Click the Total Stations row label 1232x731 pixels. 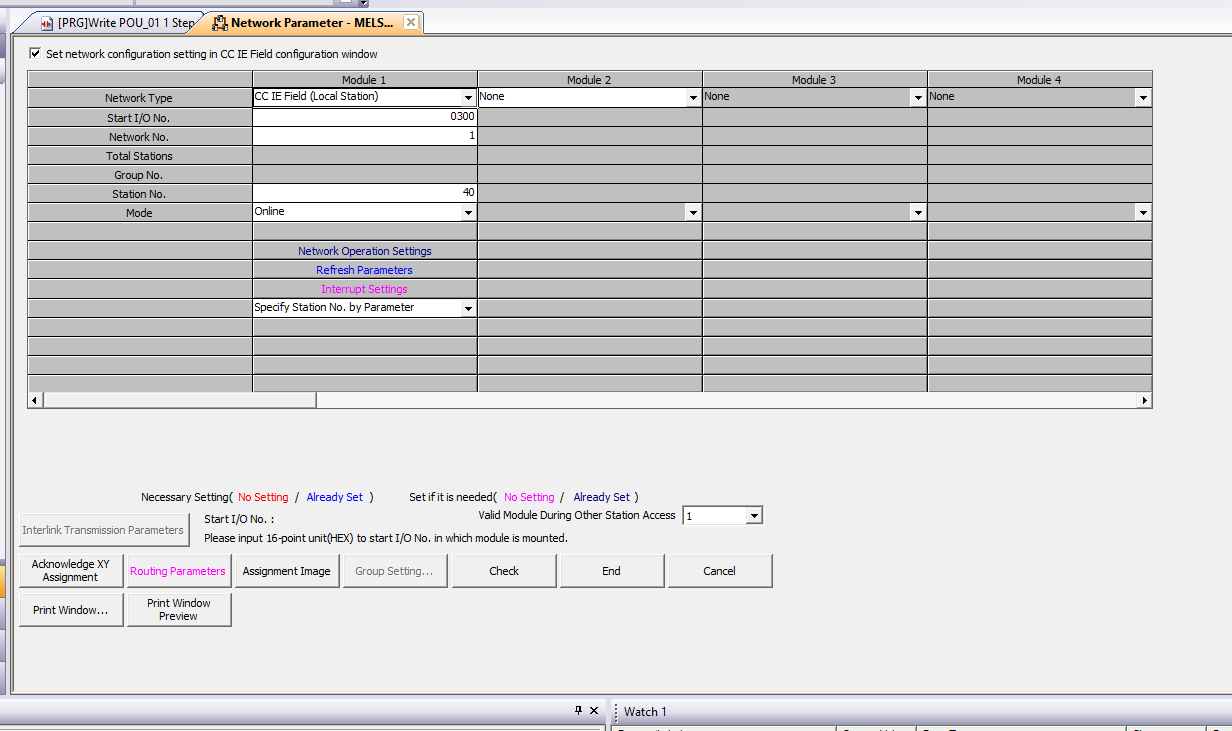[139, 156]
